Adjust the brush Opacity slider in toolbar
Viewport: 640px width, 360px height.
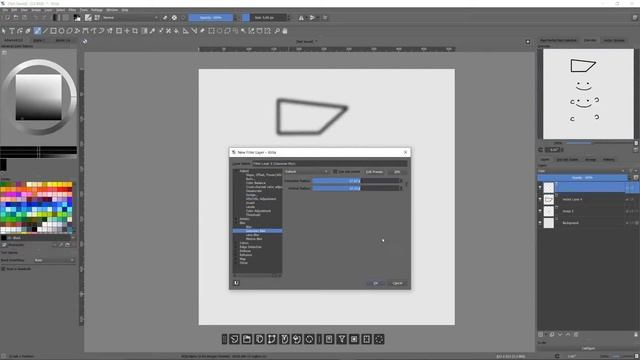pyautogui.click(x=211, y=18)
